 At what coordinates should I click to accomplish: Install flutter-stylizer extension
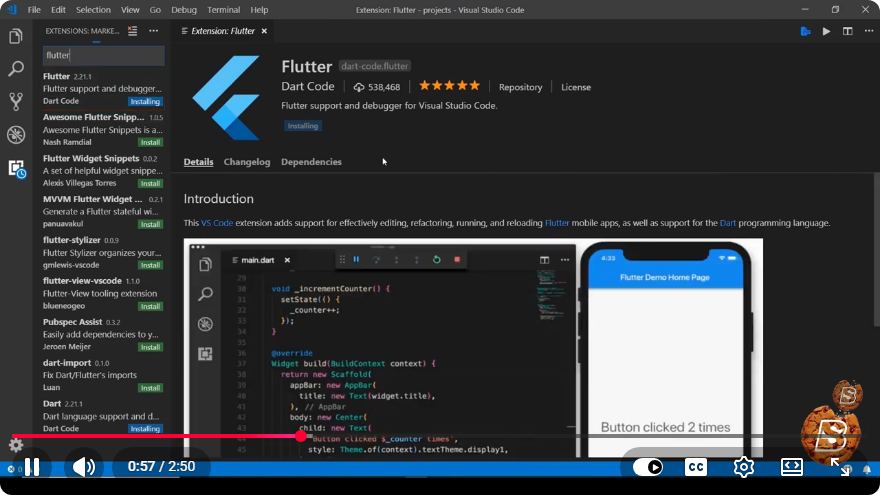click(x=150, y=265)
